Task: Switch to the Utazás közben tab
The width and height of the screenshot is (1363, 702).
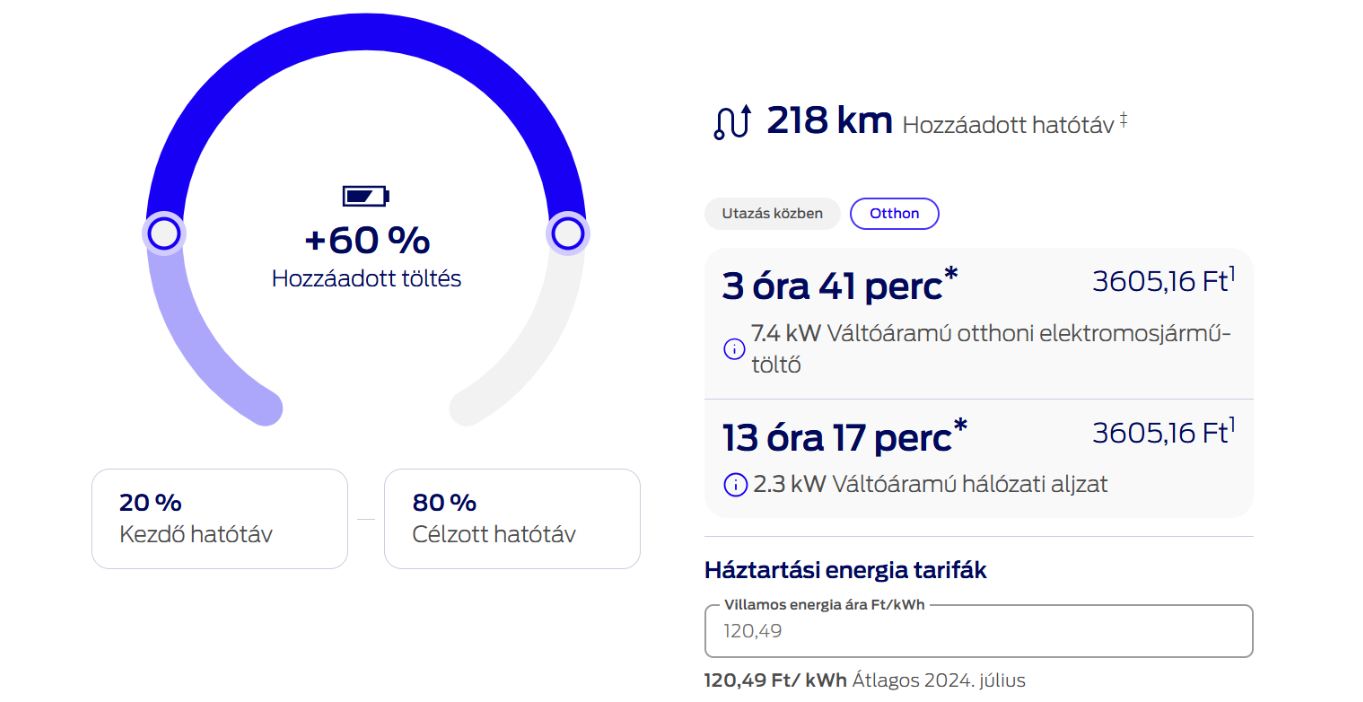Action: point(772,214)
